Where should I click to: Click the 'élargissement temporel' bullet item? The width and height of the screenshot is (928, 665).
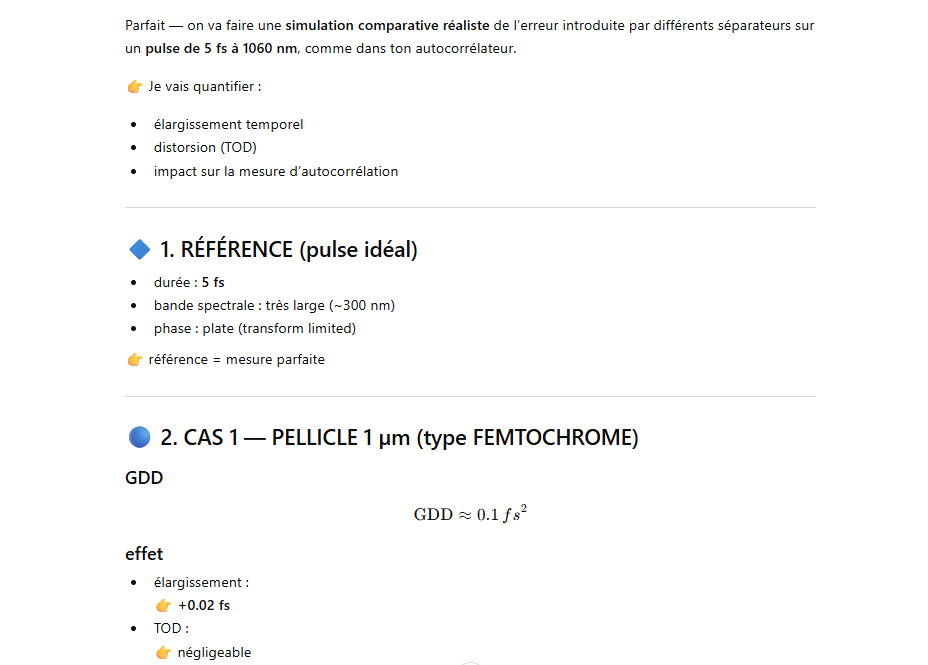[x=228, y=124]
